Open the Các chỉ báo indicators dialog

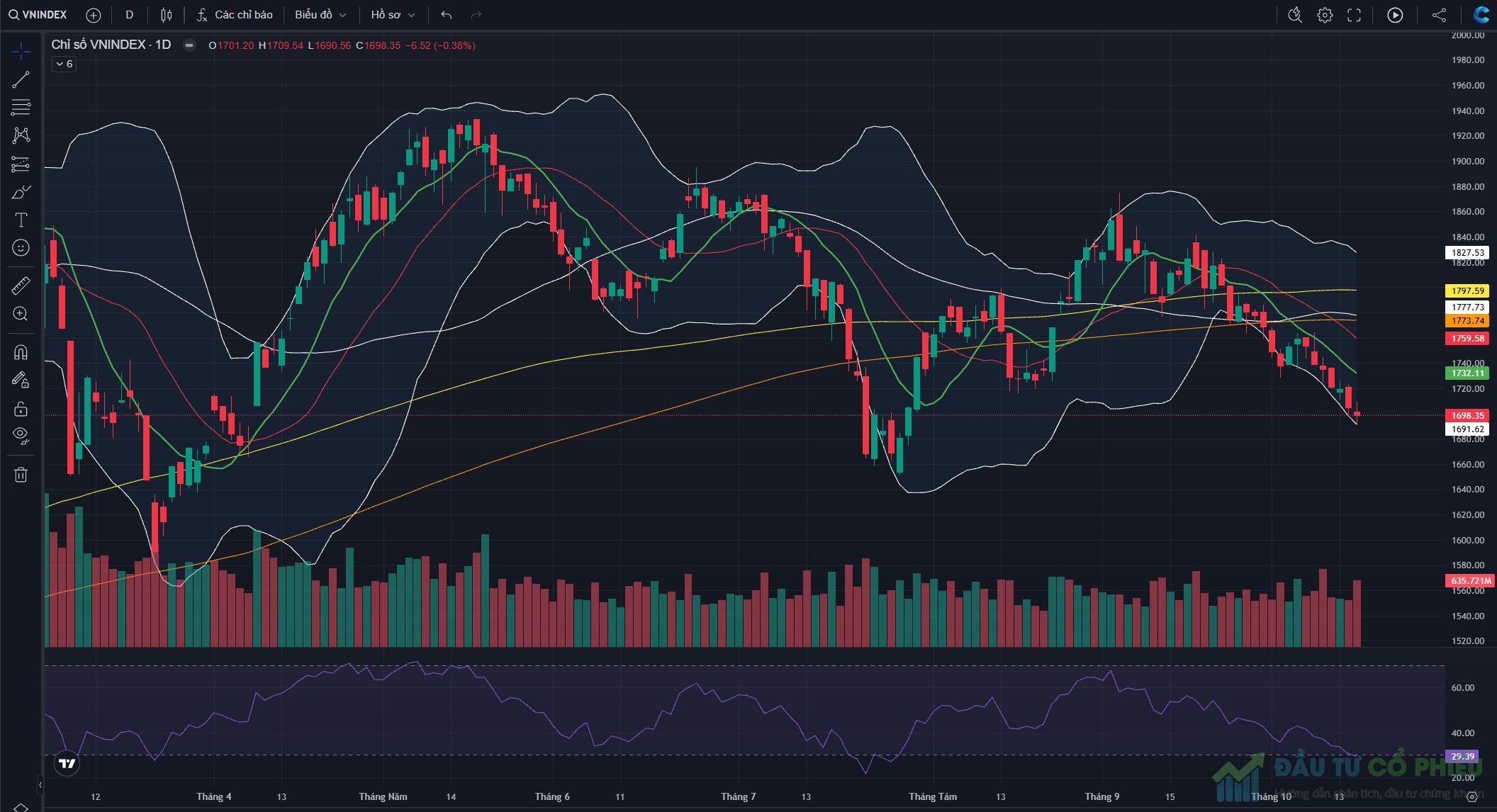click(x=235, y=14)
